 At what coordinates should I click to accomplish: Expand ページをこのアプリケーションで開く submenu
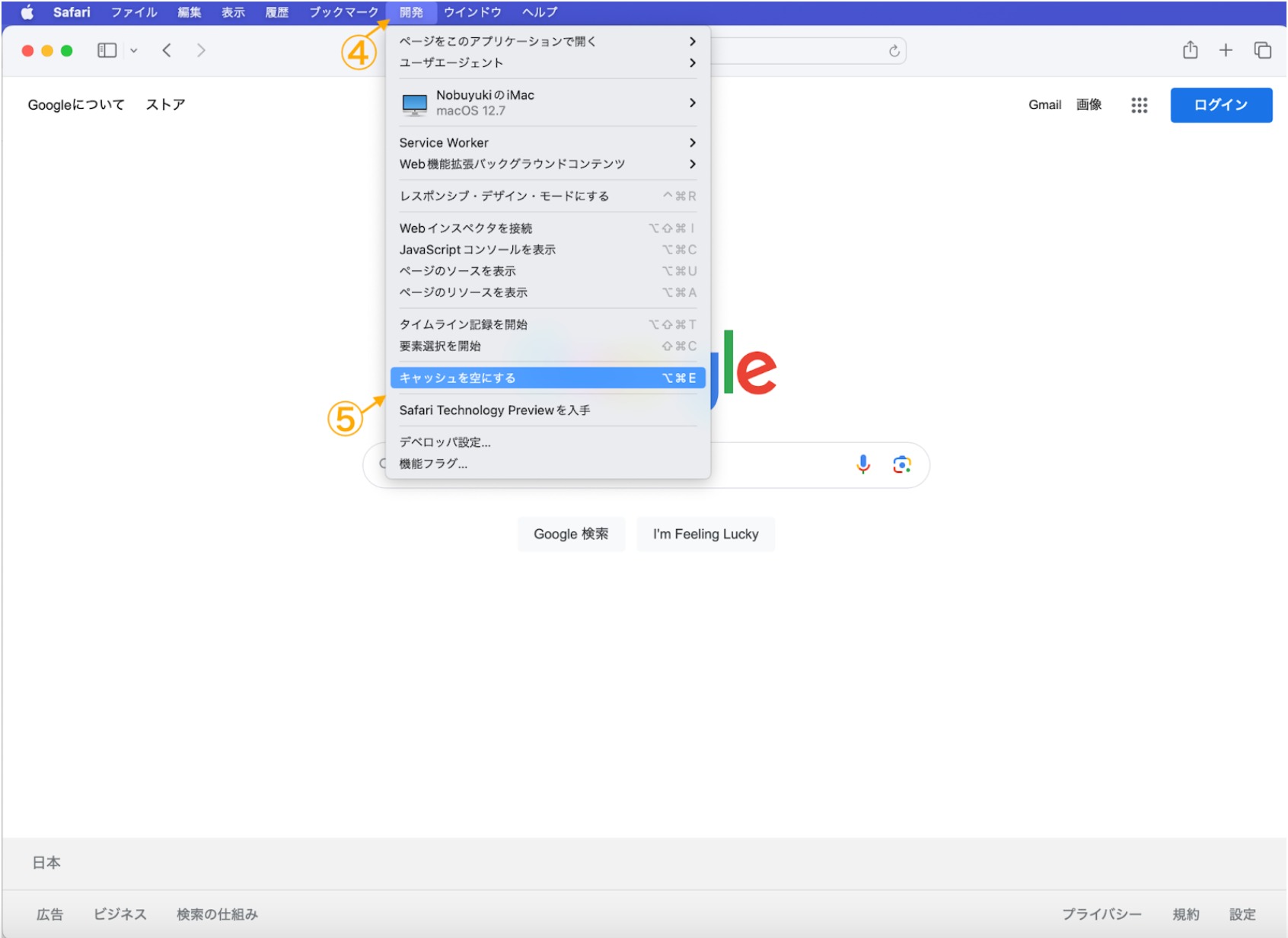point(548,41)
